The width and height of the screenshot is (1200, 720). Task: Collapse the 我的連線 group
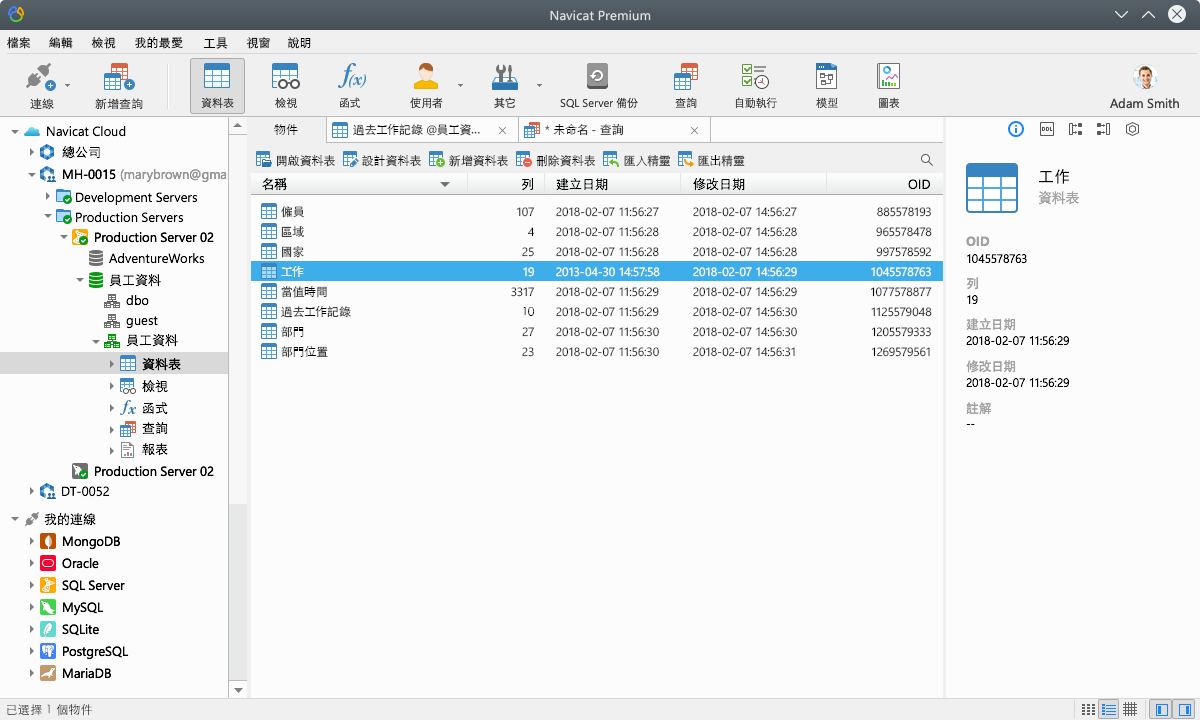click(x=15, y=519)
